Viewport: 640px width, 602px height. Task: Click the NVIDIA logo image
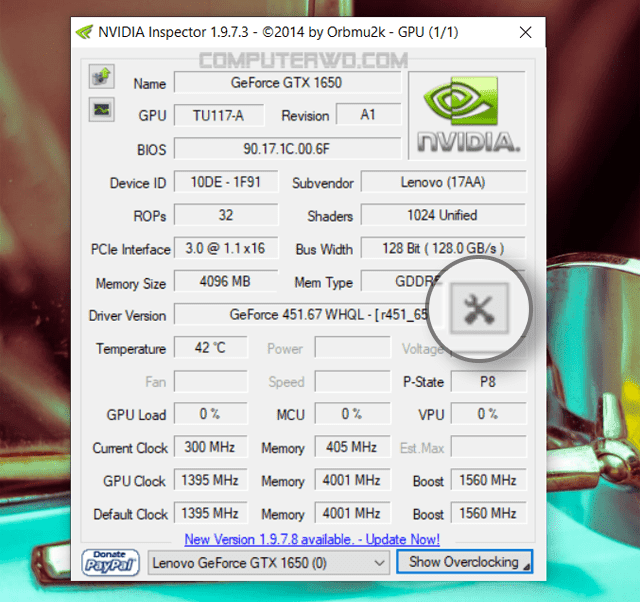click(x=467, y=116)
